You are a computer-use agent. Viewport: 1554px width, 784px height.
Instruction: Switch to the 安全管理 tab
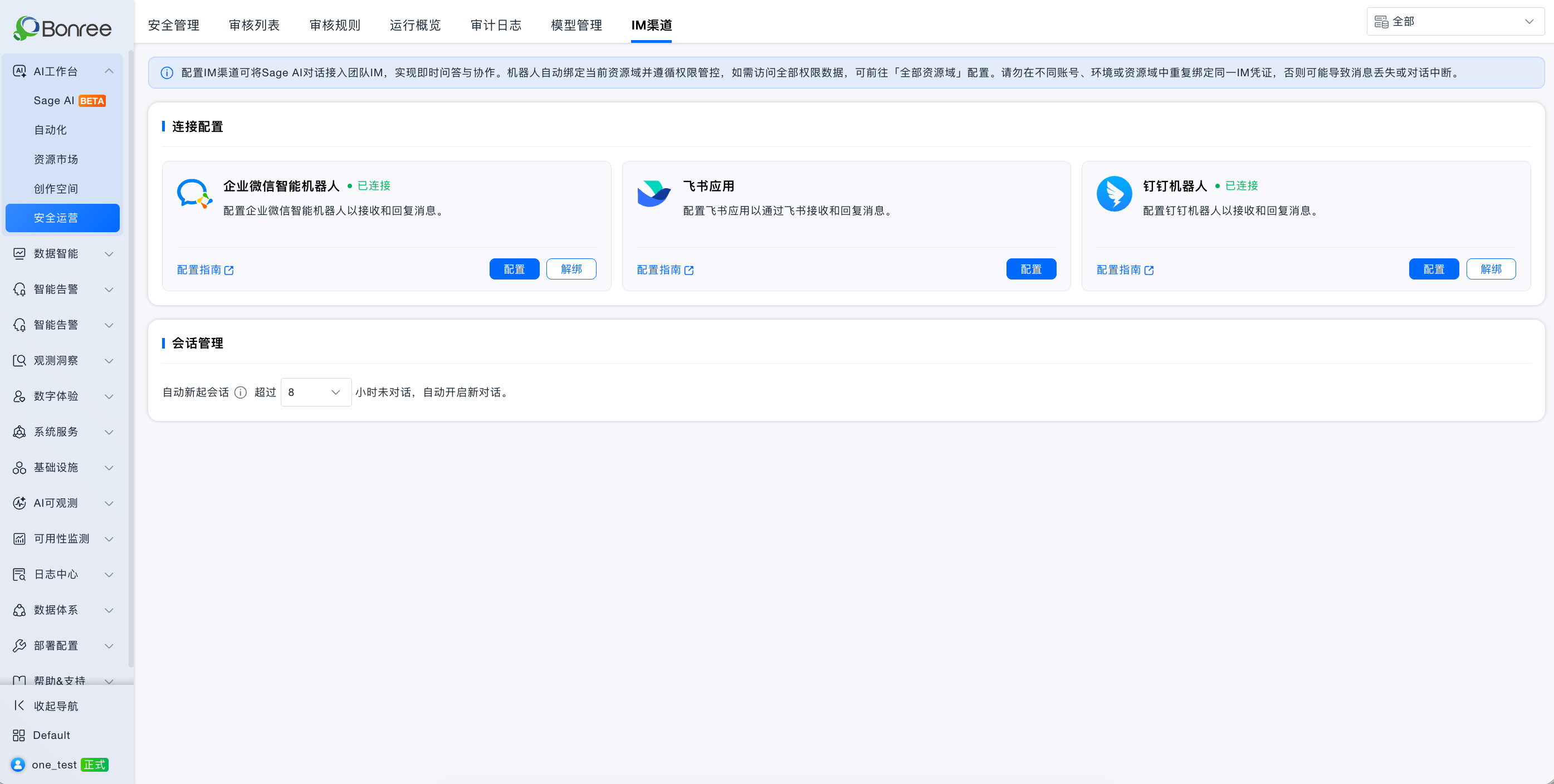click(x=174, y=25)
